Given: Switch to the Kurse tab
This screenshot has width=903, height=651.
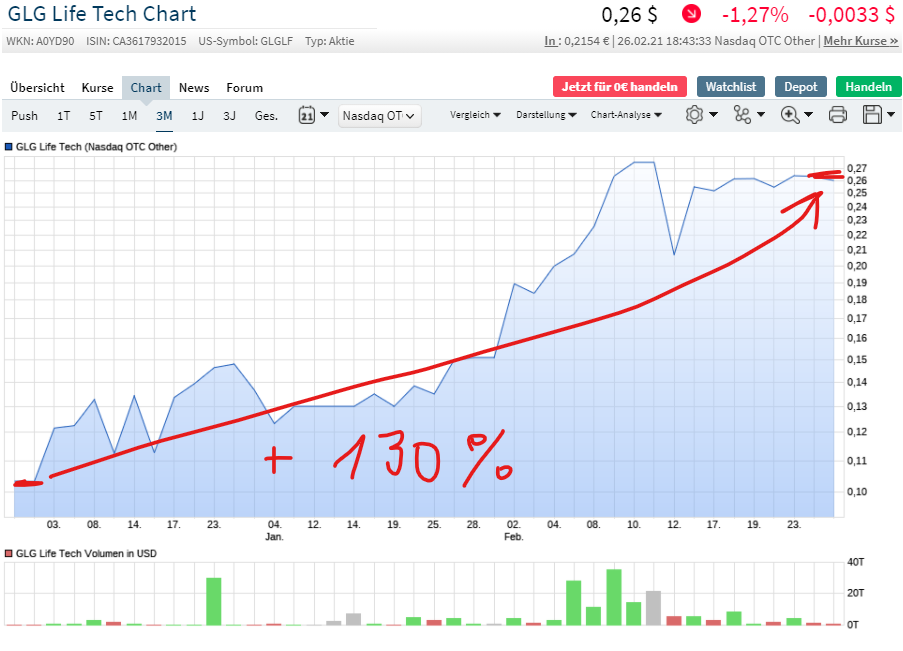Looking at the screenshot, I should pos(97,88).
